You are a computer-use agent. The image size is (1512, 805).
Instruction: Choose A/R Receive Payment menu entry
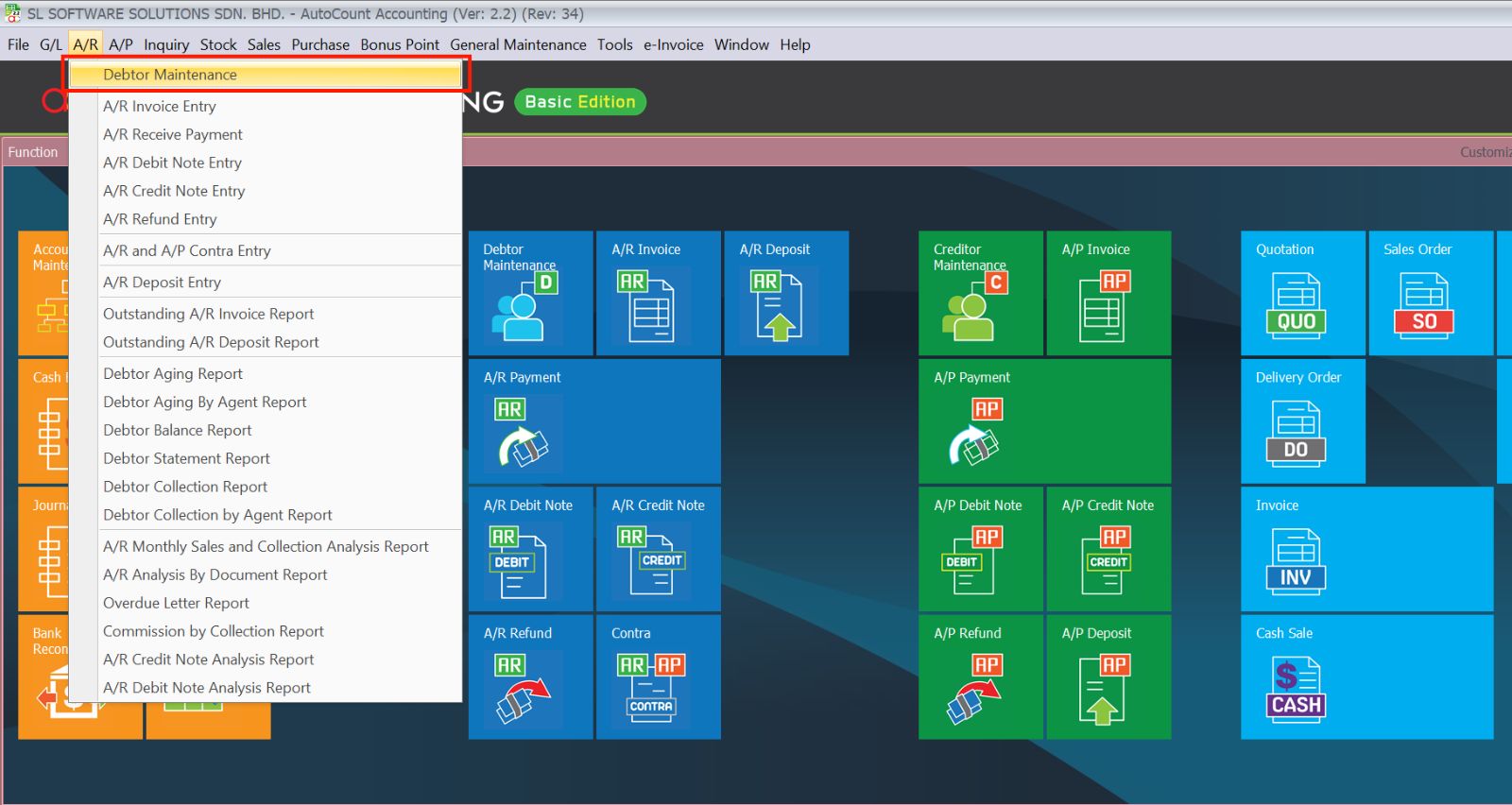(173, 134)
